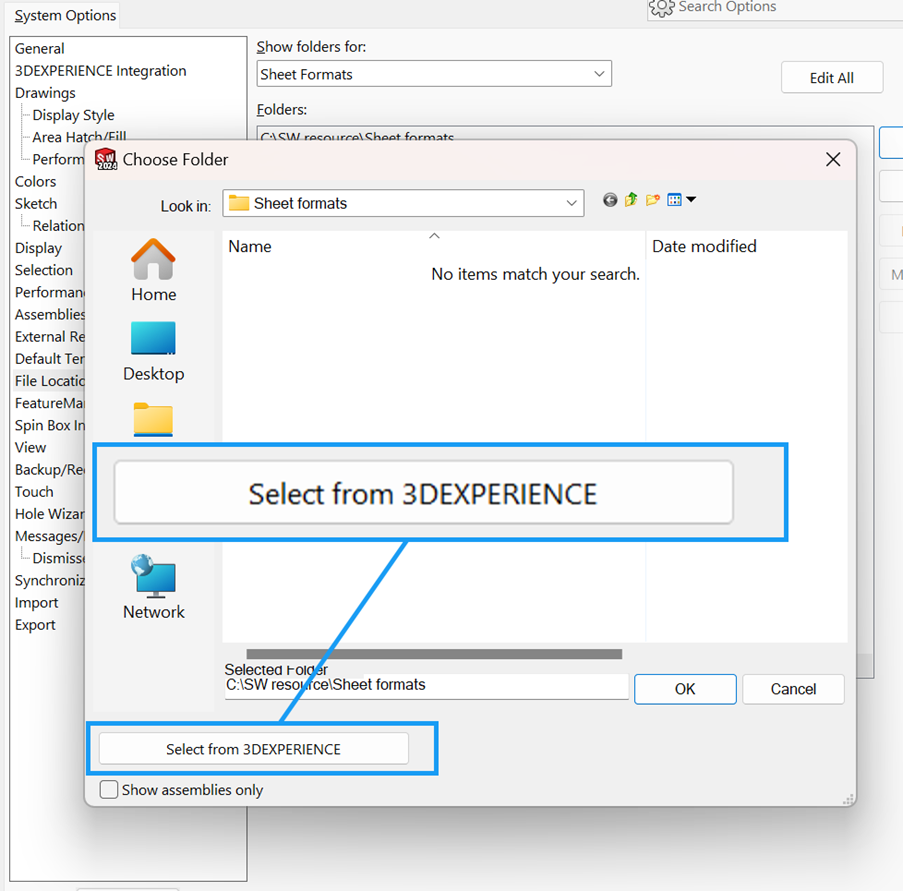Screen dimensions: 903x891
Task: Click the horizontal scrollbar in file list
Action: (x=434, y=654)
